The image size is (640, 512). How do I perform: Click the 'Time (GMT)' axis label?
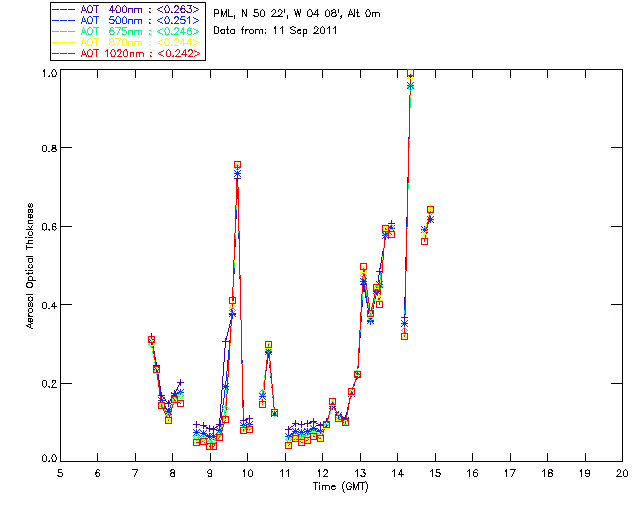tap(341, 487)
